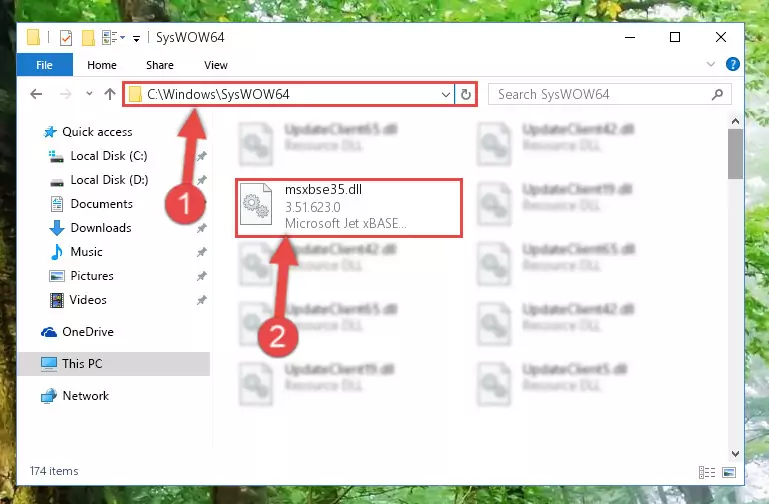This screenshot has height=504, width=769.
Task: Switch to the large thumbnails view layout
Action: [729, 472]
